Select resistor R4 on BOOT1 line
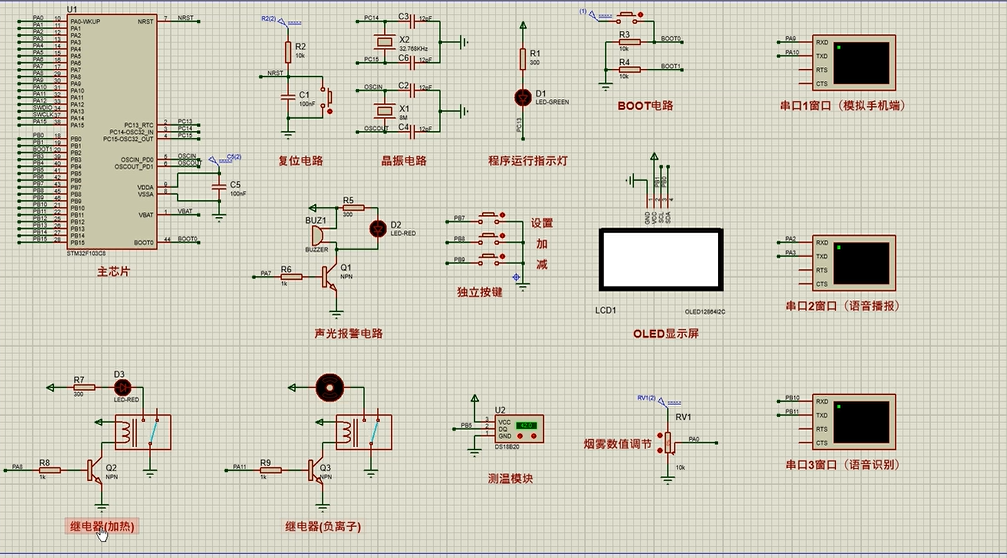 [629, 70]
